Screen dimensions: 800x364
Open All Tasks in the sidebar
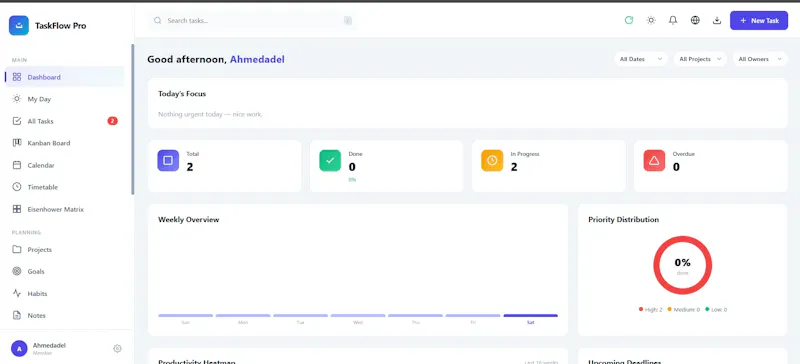coord(65,121)
